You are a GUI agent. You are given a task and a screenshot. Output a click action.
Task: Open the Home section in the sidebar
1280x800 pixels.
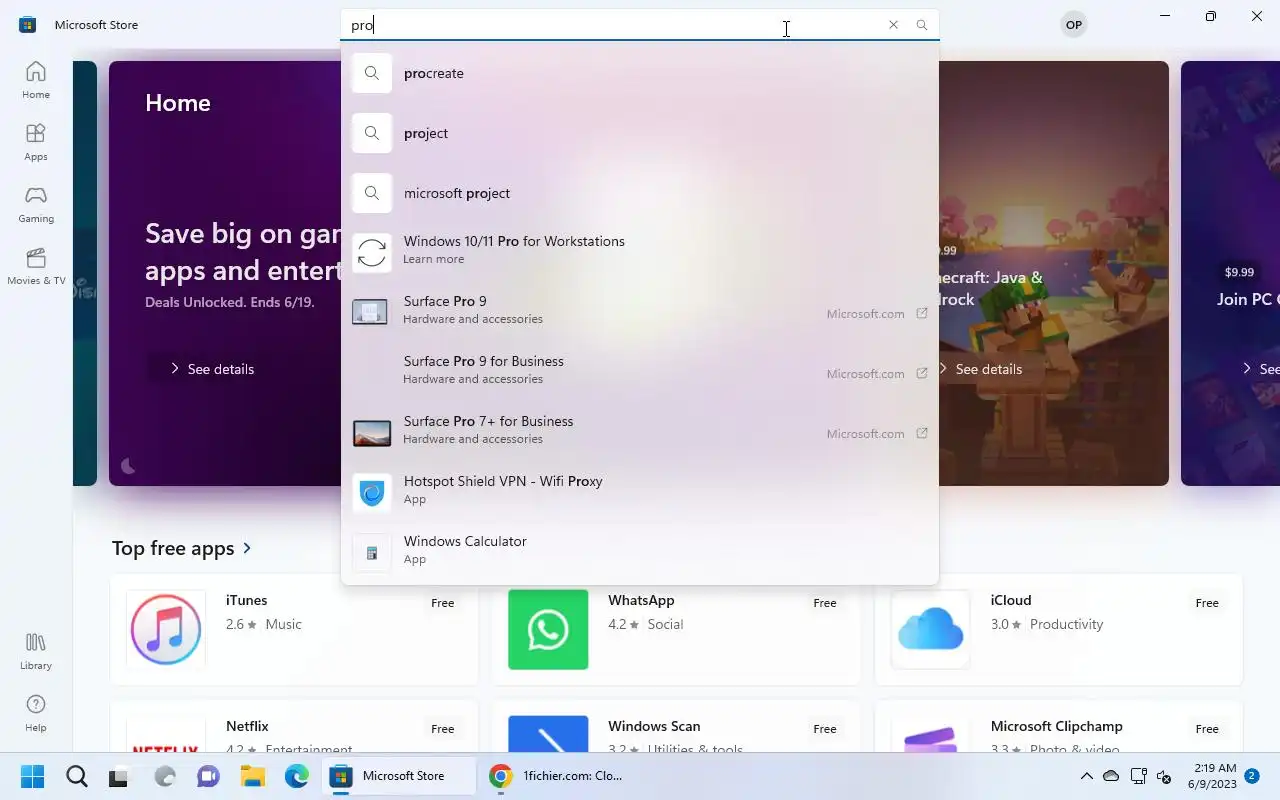[x=36, y=80]
